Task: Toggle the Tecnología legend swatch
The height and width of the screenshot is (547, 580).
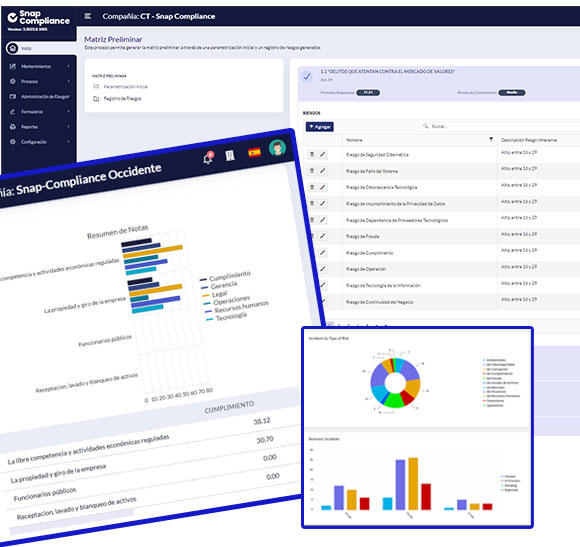Action: click(x=209, y=319)
